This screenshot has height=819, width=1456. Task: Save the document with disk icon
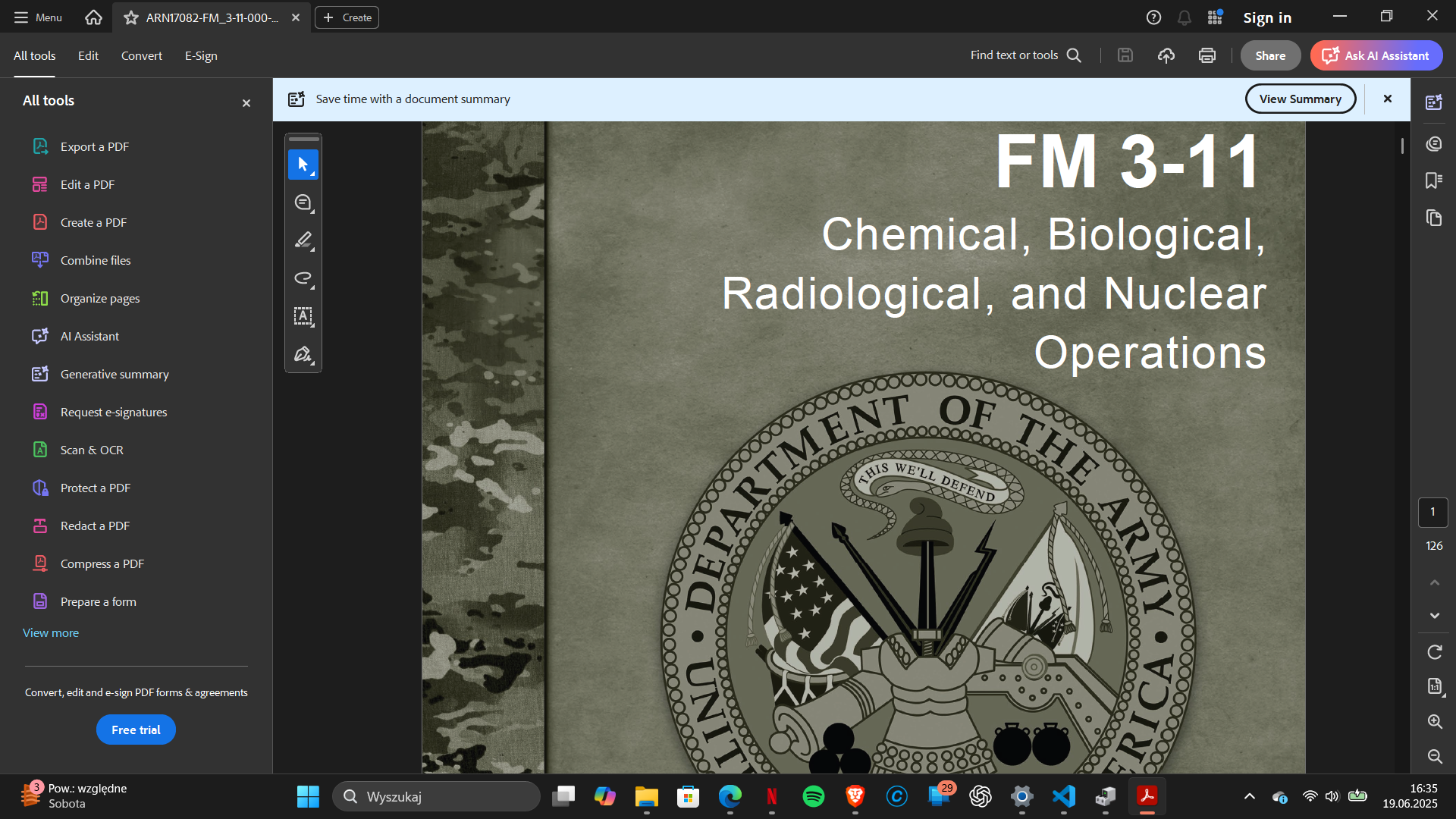point(1125,55)
